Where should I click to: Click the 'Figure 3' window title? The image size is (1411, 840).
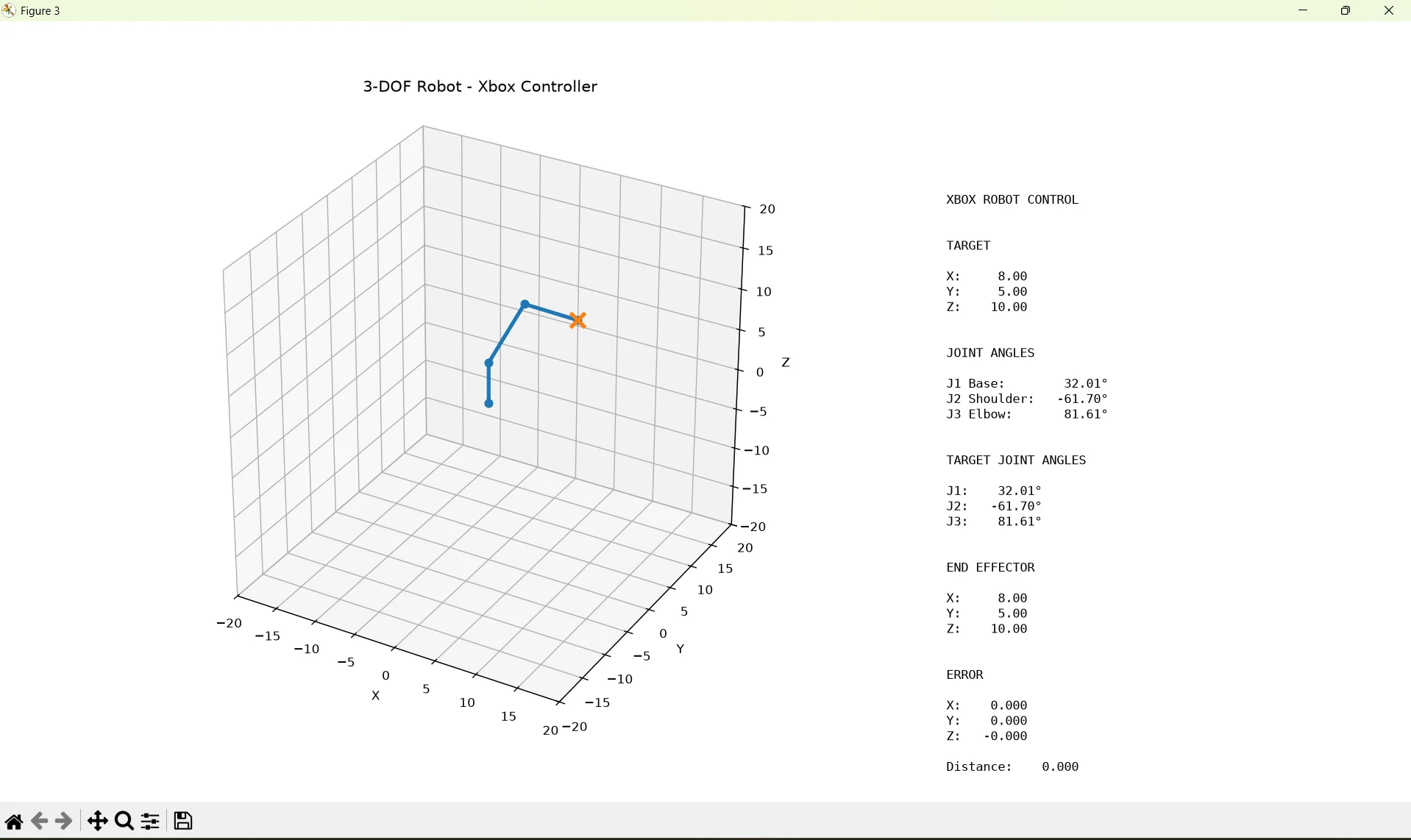click(x=41, y=11)
